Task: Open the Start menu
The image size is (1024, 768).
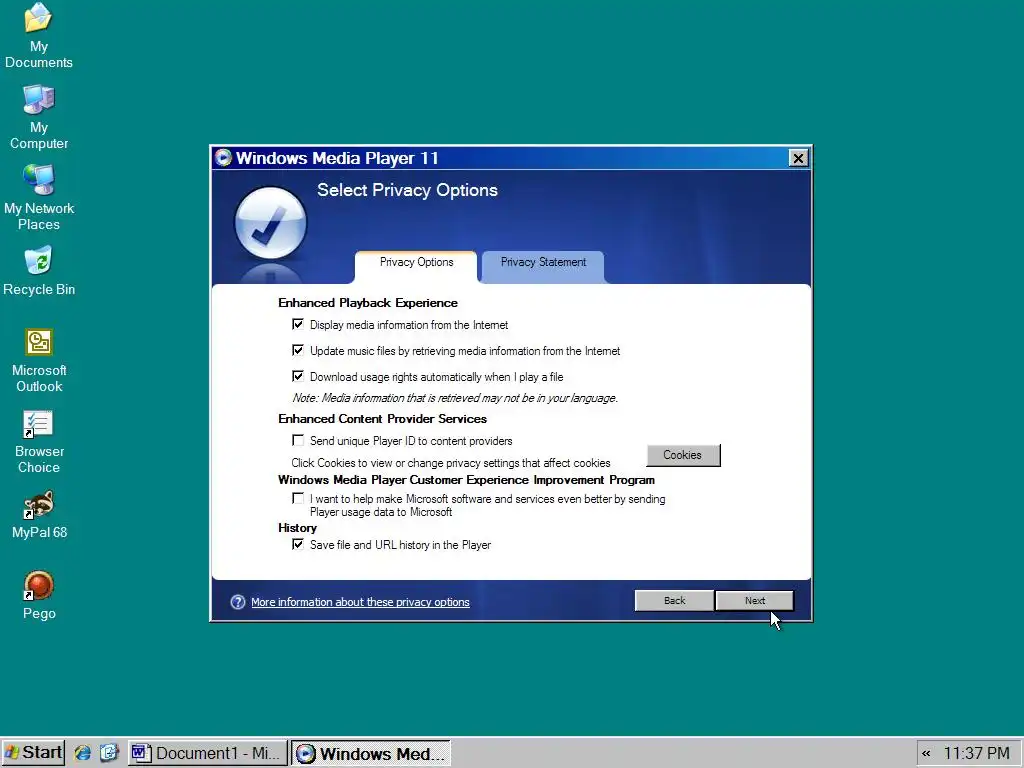Action: (33, 753)
